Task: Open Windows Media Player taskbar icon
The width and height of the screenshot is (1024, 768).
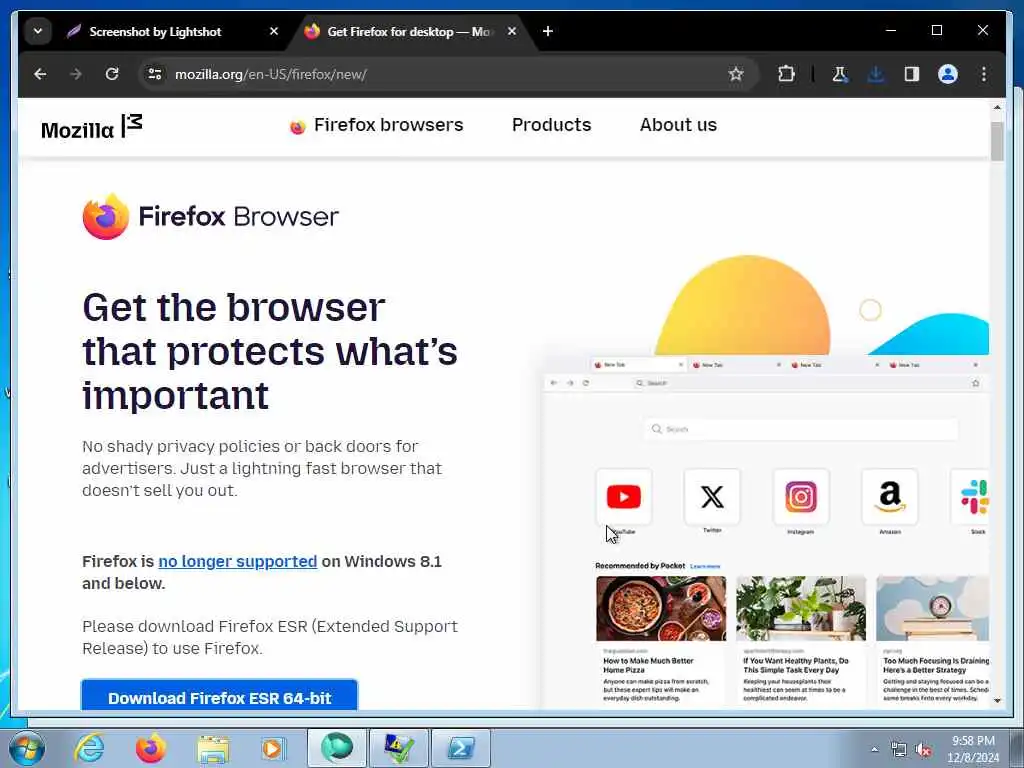Action: click(273, 748)
